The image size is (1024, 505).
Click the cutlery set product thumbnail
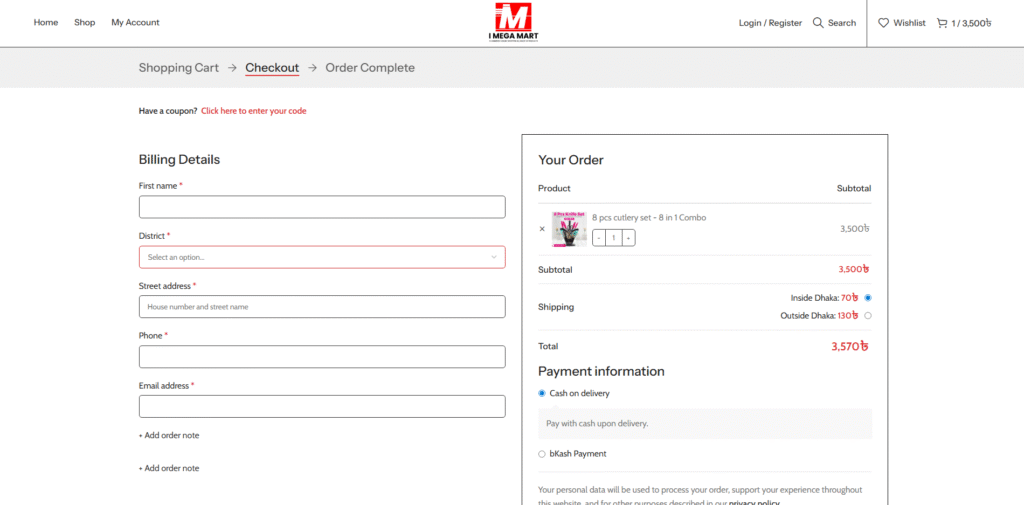click(x=569, y=229)
